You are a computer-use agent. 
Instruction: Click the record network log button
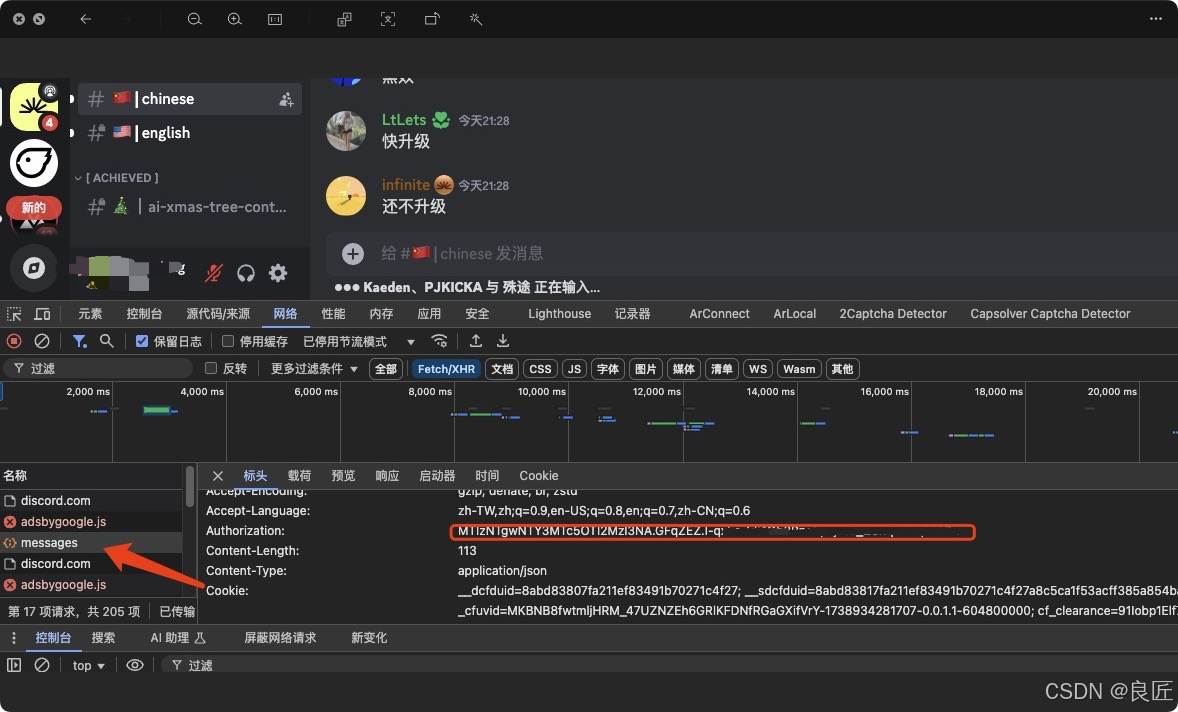[14, 341]
